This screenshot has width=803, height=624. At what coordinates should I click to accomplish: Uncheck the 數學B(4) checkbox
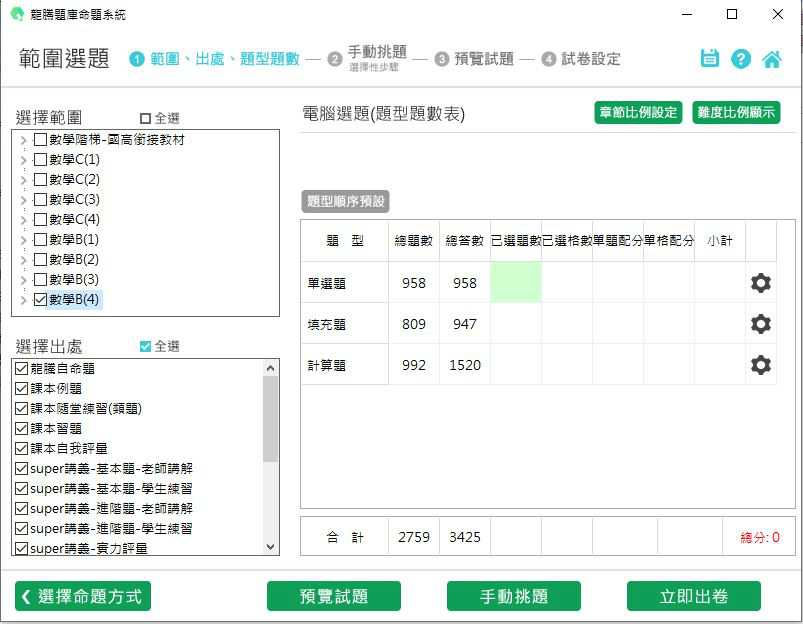(40, 299)
